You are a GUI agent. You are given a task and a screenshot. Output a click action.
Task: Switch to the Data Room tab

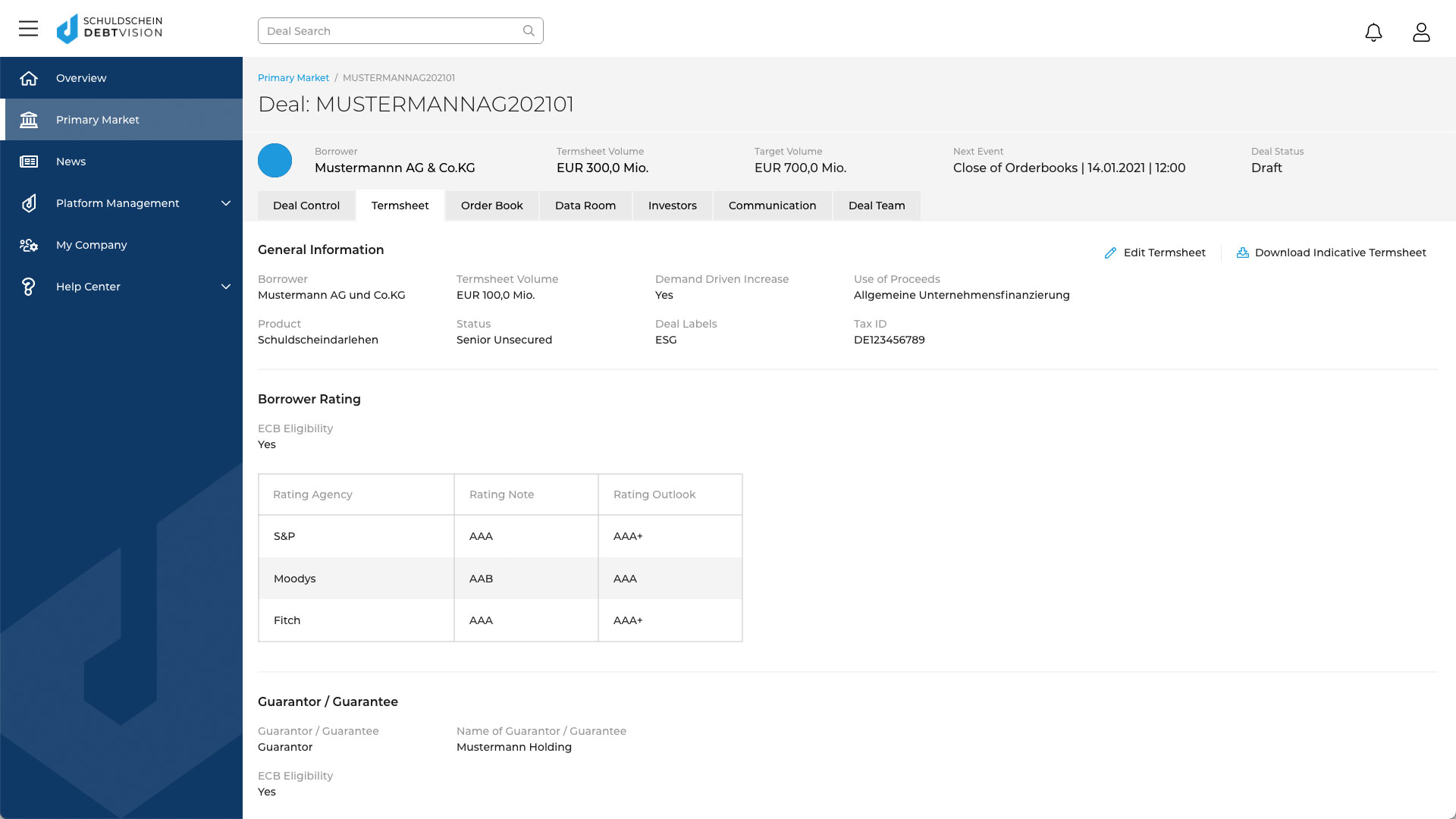[585, 205]
